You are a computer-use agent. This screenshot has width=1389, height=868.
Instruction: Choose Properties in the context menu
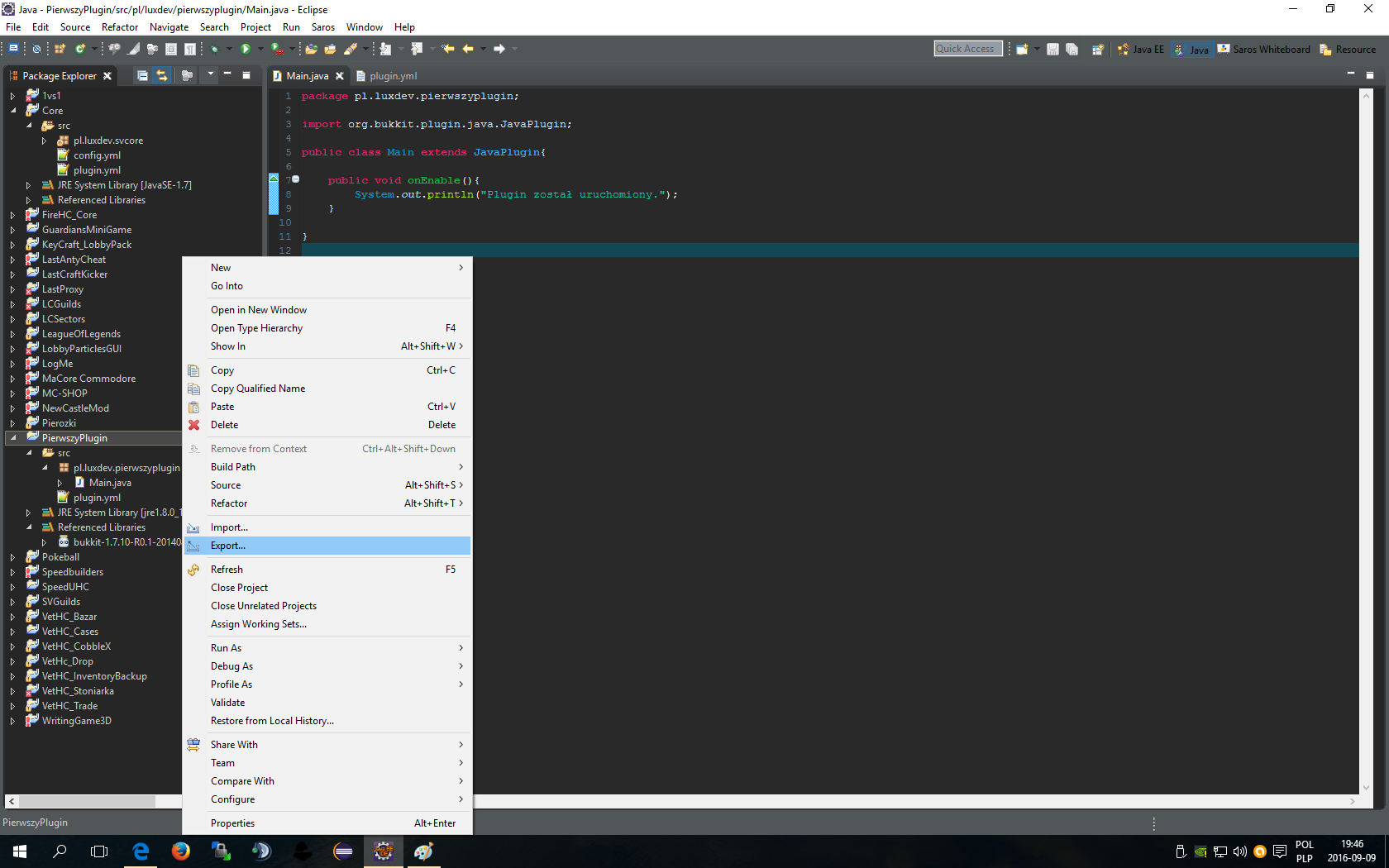tap(232, 823)
